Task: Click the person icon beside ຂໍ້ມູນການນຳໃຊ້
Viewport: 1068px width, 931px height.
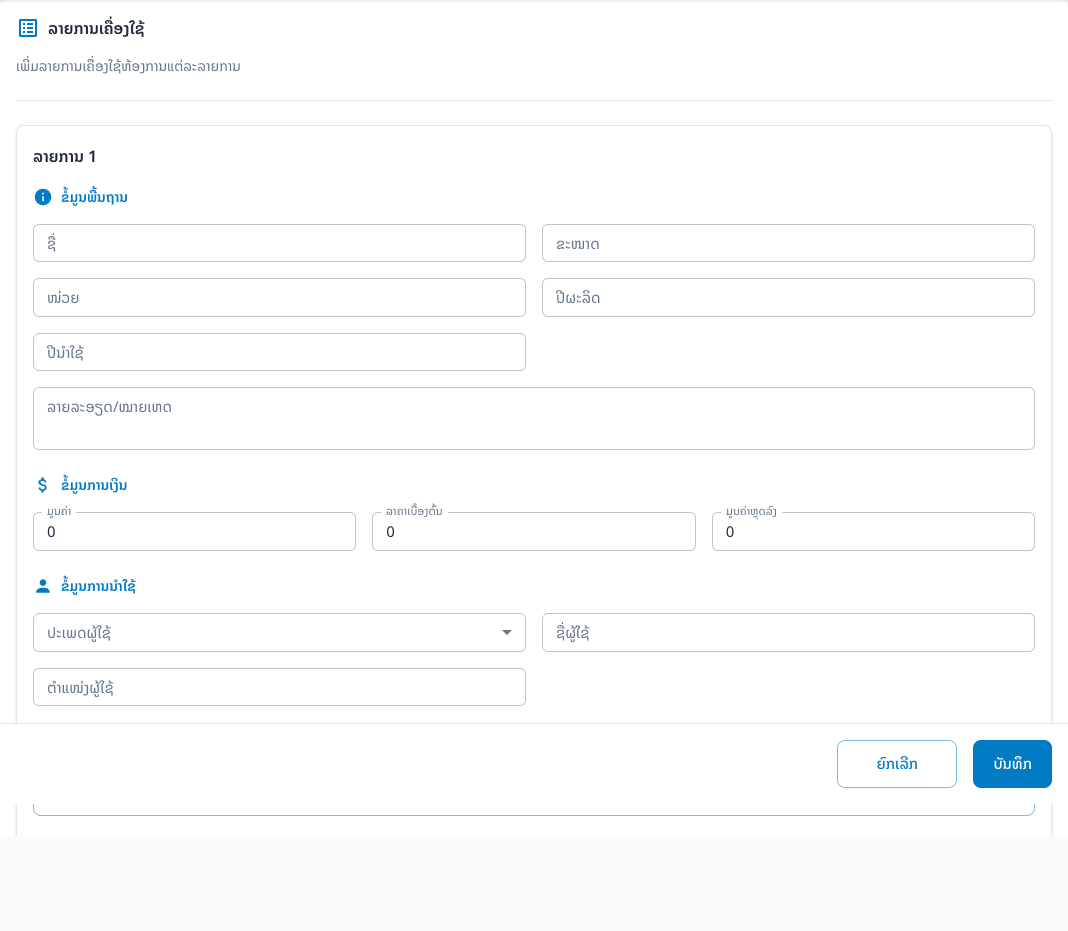Action: [43, 586]
